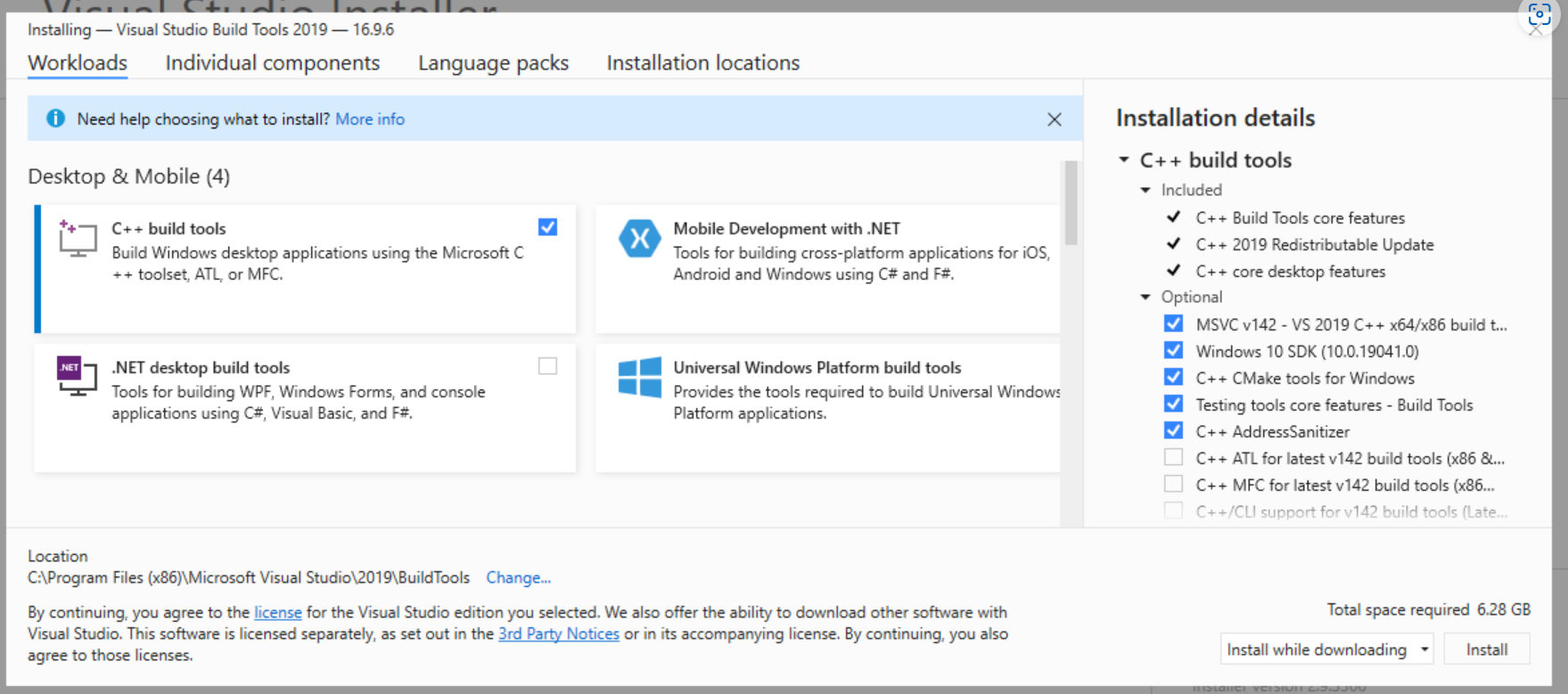1568x694 pixels.
Task: Click the .NET desktop build tools icon
Action: 78,376
